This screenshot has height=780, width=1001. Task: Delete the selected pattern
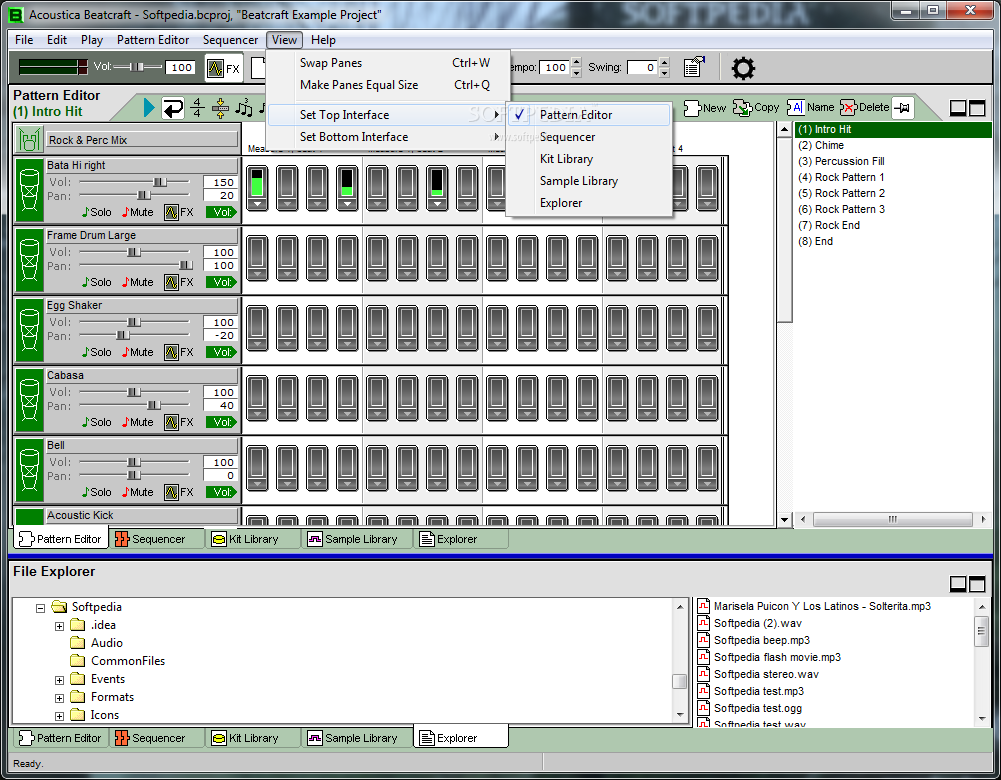(x=864, y=108)
